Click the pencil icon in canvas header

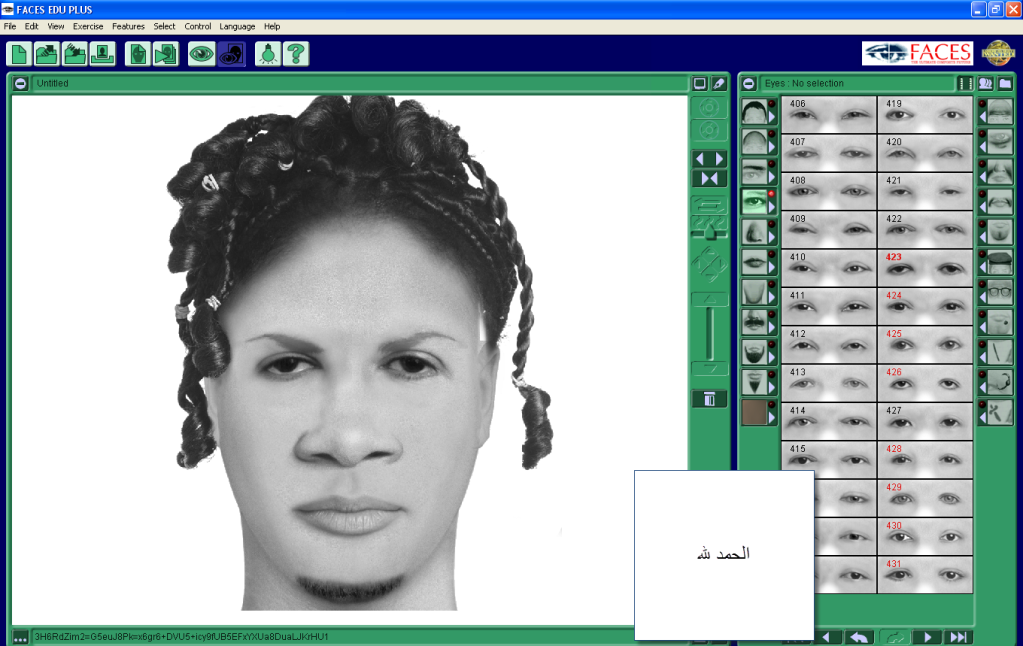(718, 84)
